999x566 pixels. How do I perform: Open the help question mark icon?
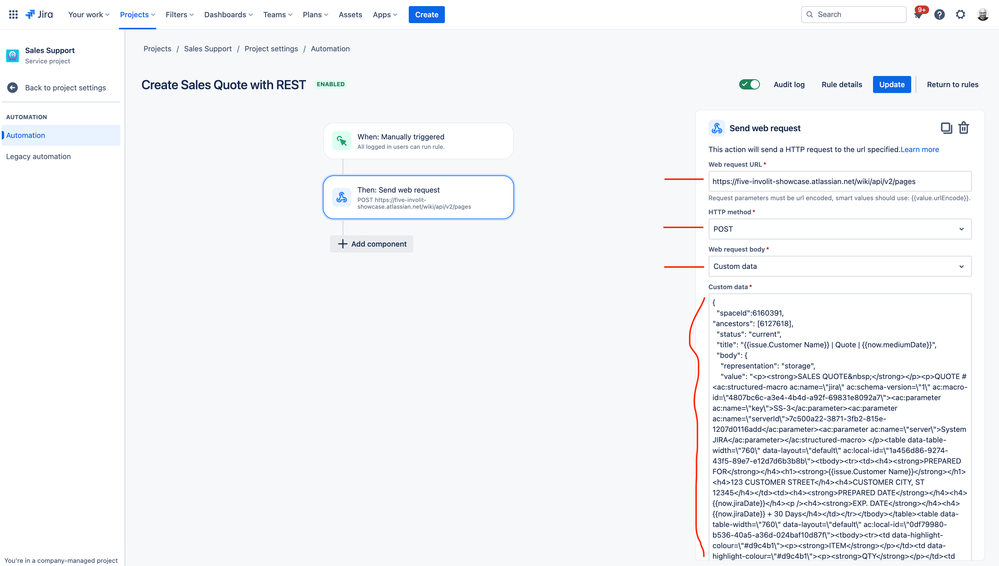click(939, 14)
